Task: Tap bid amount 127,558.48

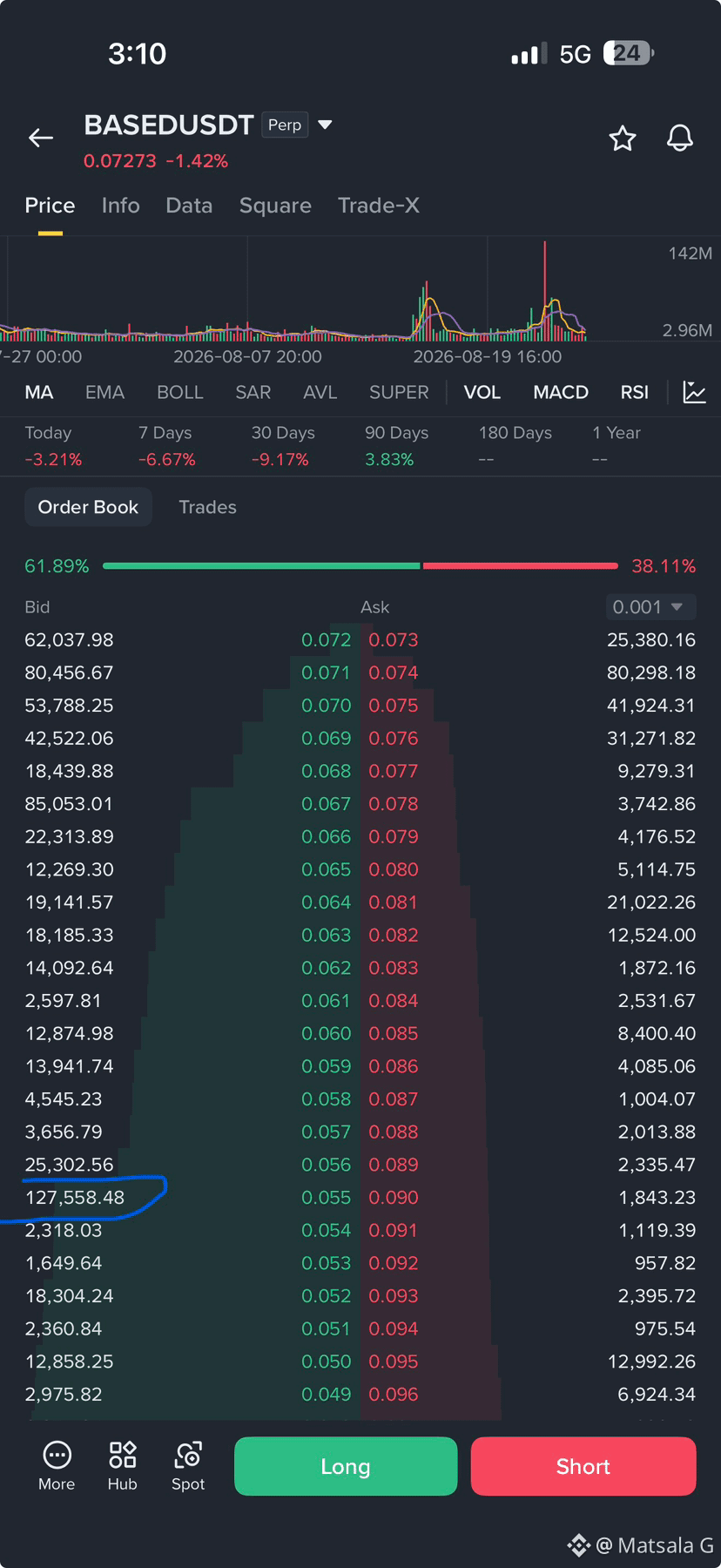Action: point(75,1198)
